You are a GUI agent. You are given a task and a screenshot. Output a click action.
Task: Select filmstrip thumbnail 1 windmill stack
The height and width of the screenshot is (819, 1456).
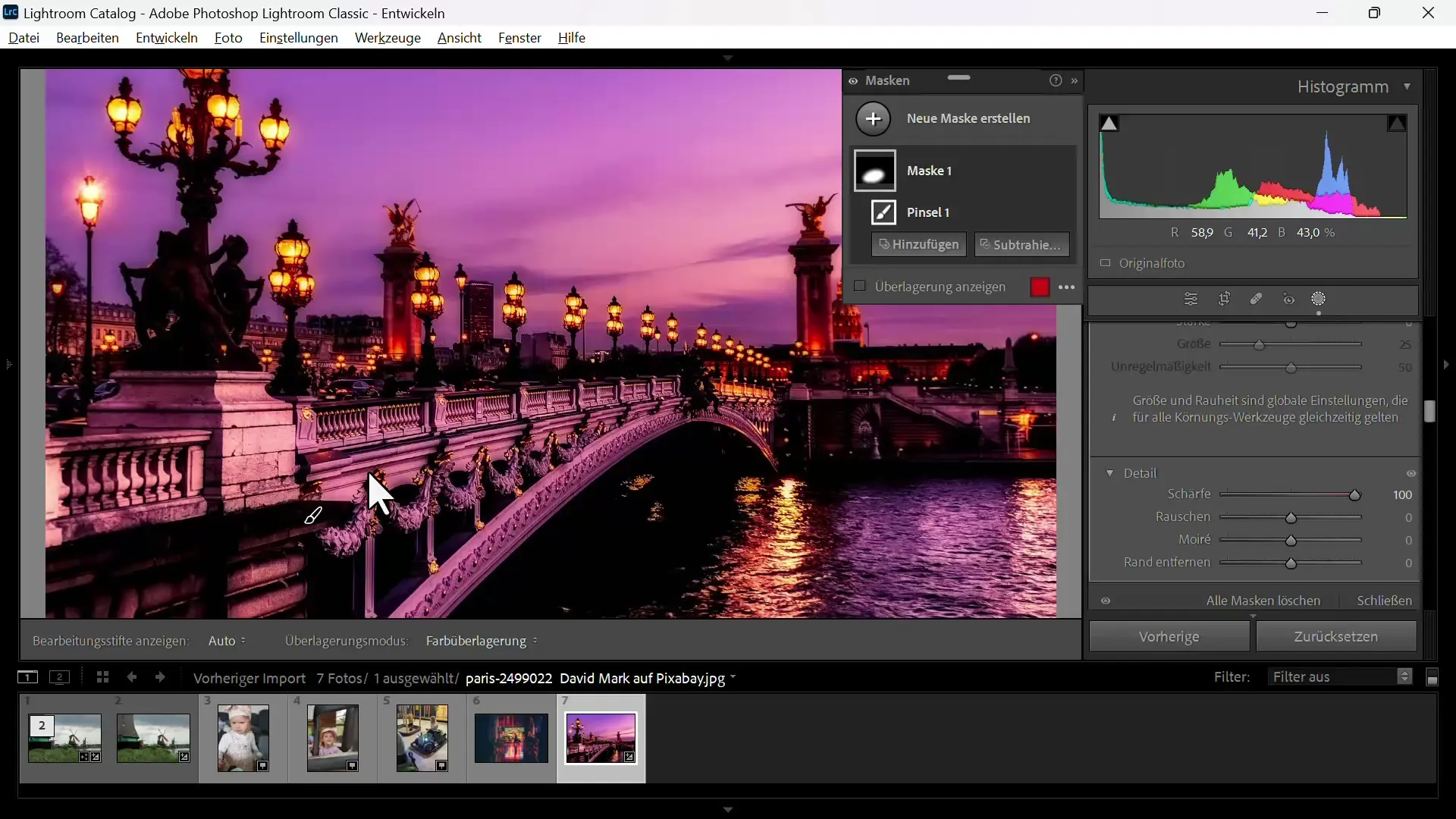pos(64,739)
